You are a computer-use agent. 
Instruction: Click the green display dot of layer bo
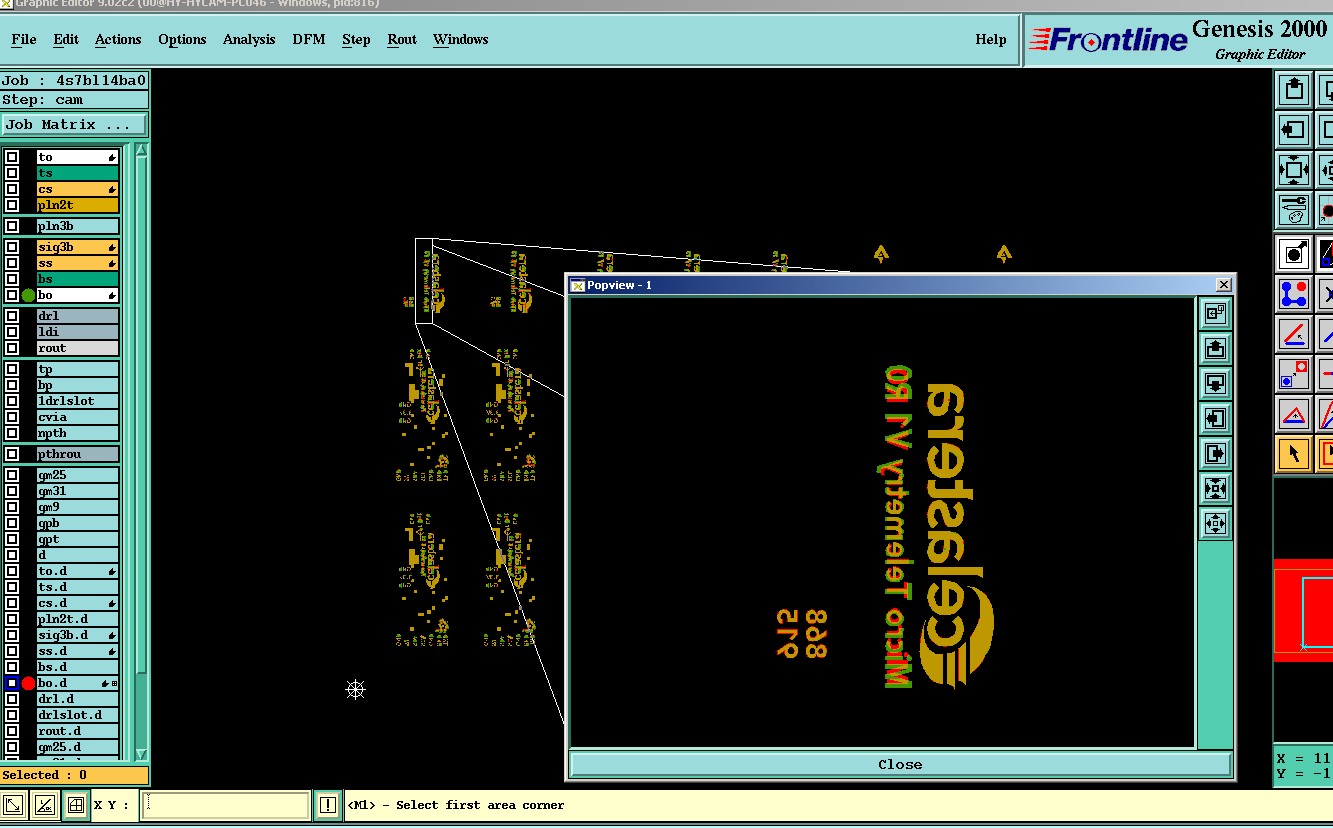point(28,295)
